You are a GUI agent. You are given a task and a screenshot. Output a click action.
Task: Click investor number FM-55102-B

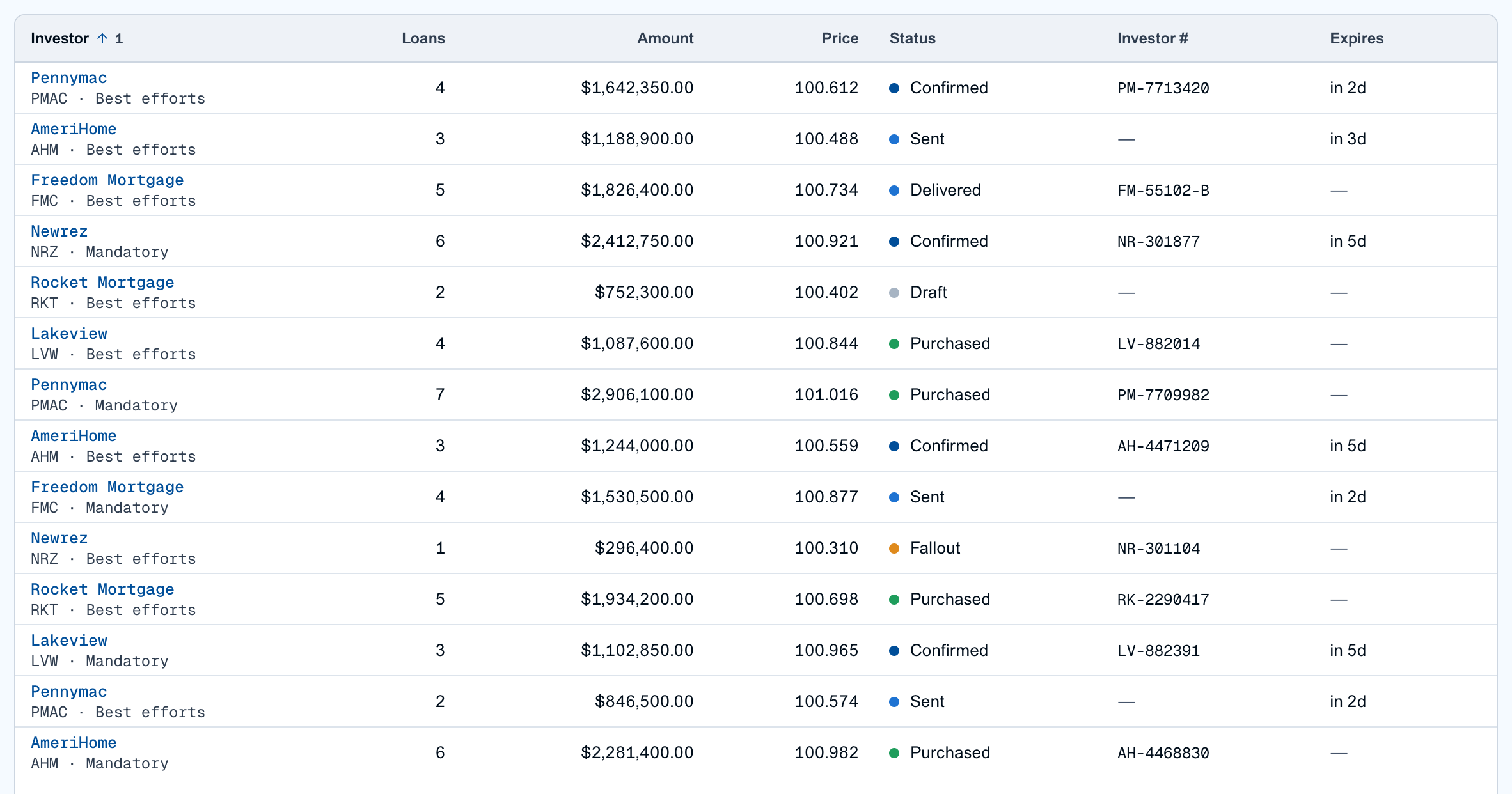pos(1163,191)
